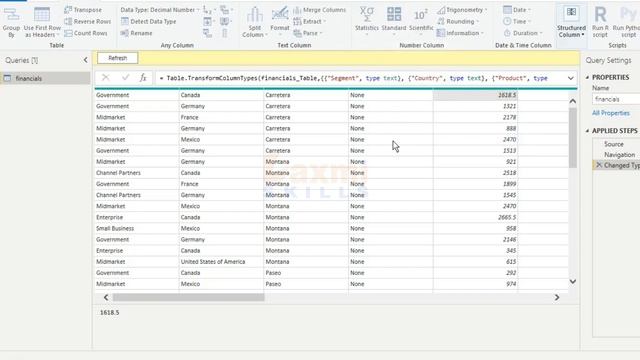Click the vertical scrollbar thumb
The width and height of the screenshot is (640, 360).
click(573, 137)
